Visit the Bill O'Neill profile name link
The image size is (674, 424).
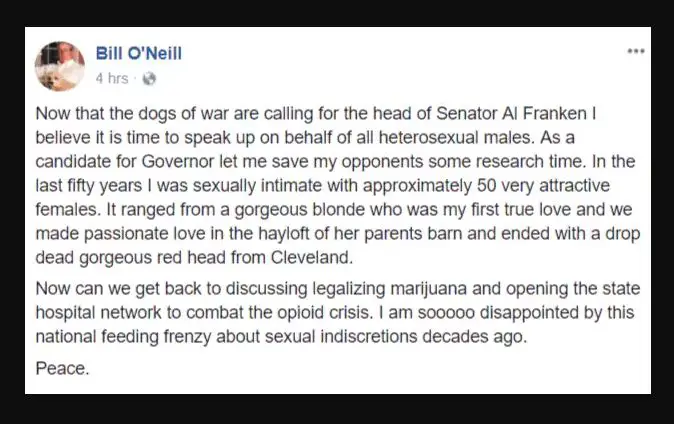point(138,53)
